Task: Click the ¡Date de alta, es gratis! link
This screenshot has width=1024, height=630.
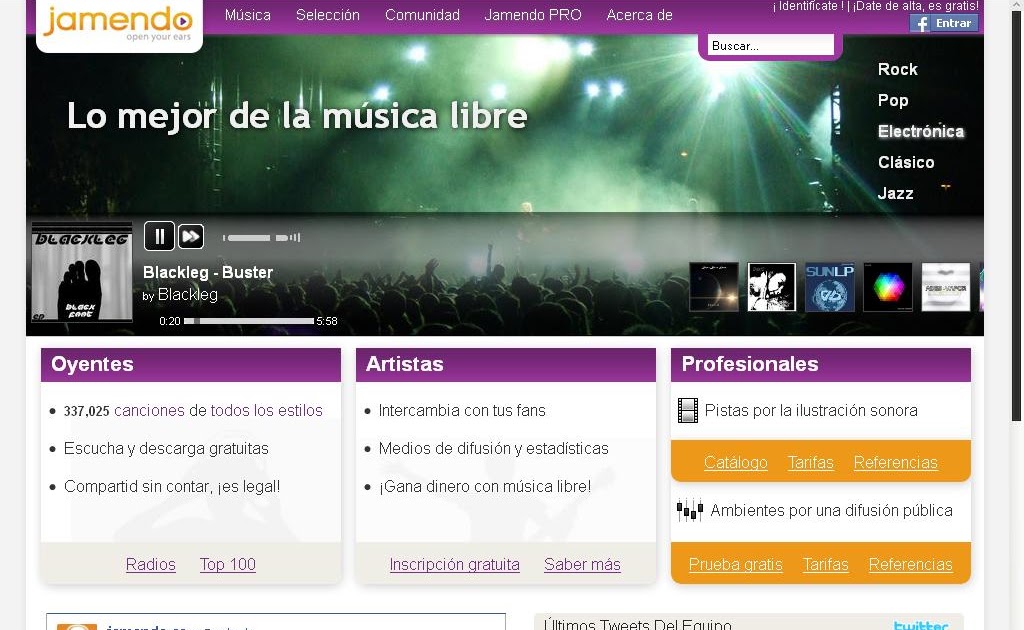Action: 916,7
